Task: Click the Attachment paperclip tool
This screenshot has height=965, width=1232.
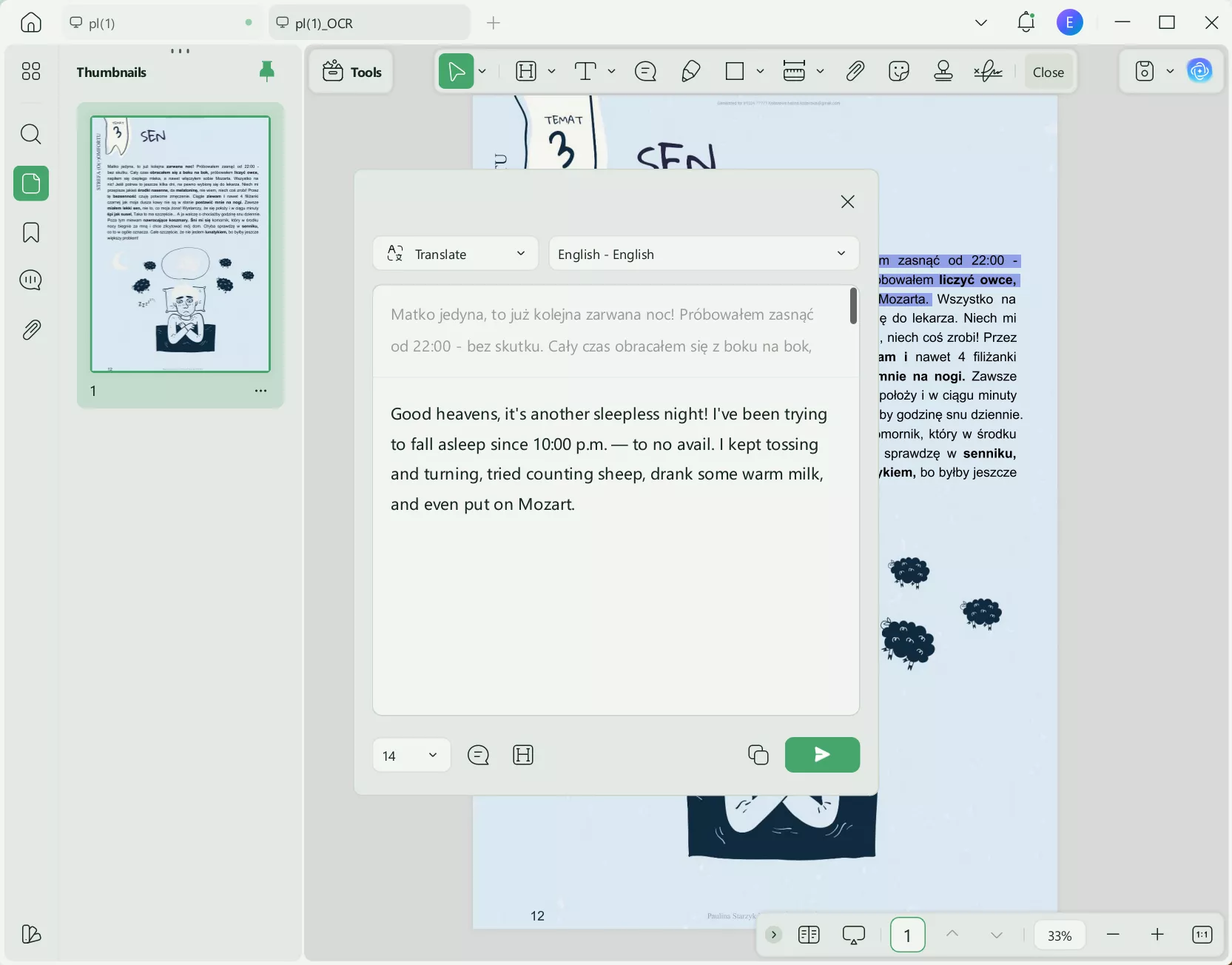Action: (855, 71)
